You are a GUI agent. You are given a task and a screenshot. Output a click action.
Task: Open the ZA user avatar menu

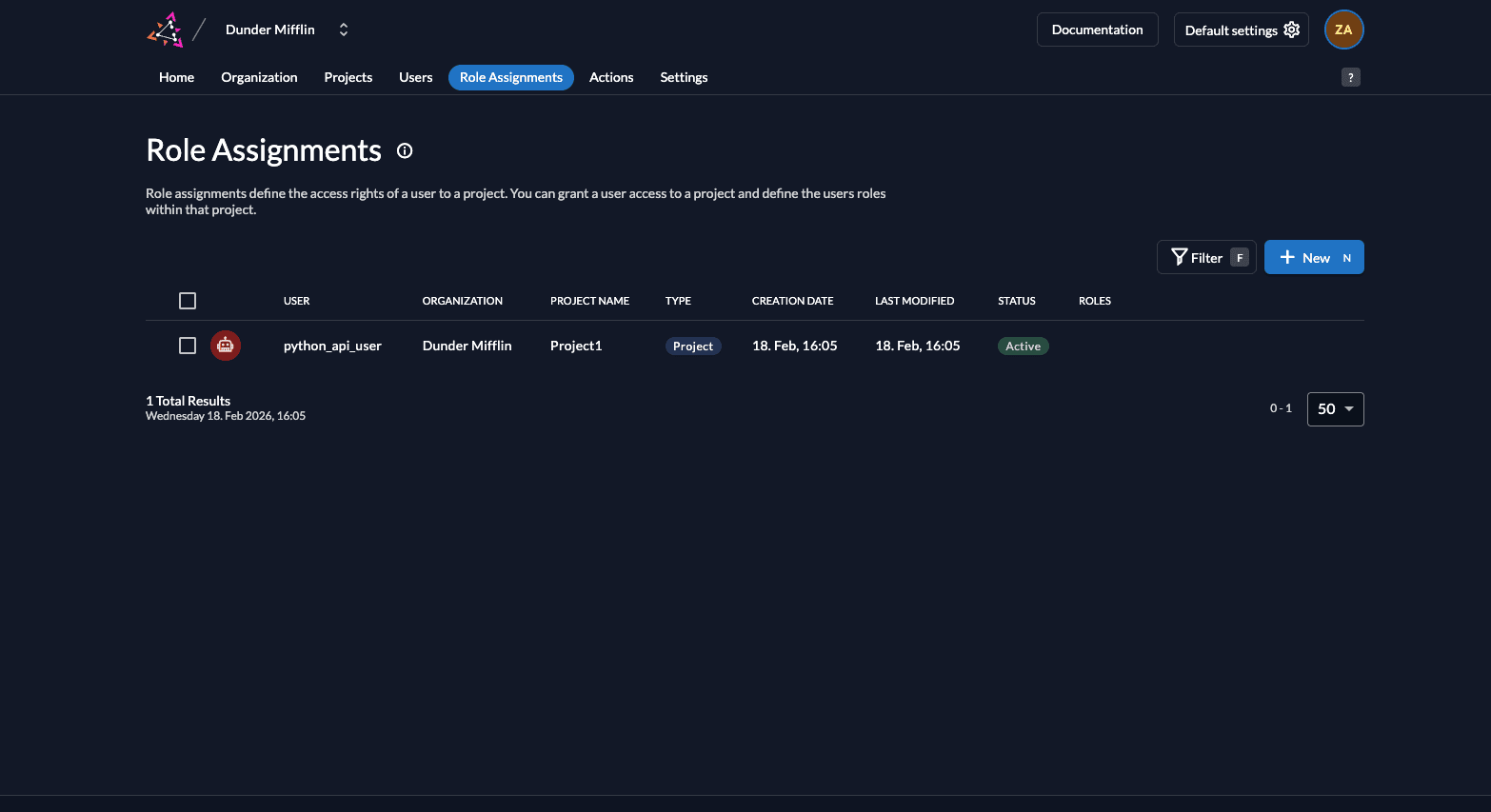click(x=1343, y=30)
